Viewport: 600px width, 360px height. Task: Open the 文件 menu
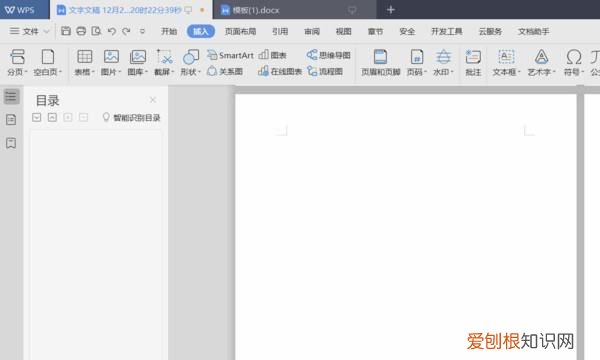(x=25, y=31)
